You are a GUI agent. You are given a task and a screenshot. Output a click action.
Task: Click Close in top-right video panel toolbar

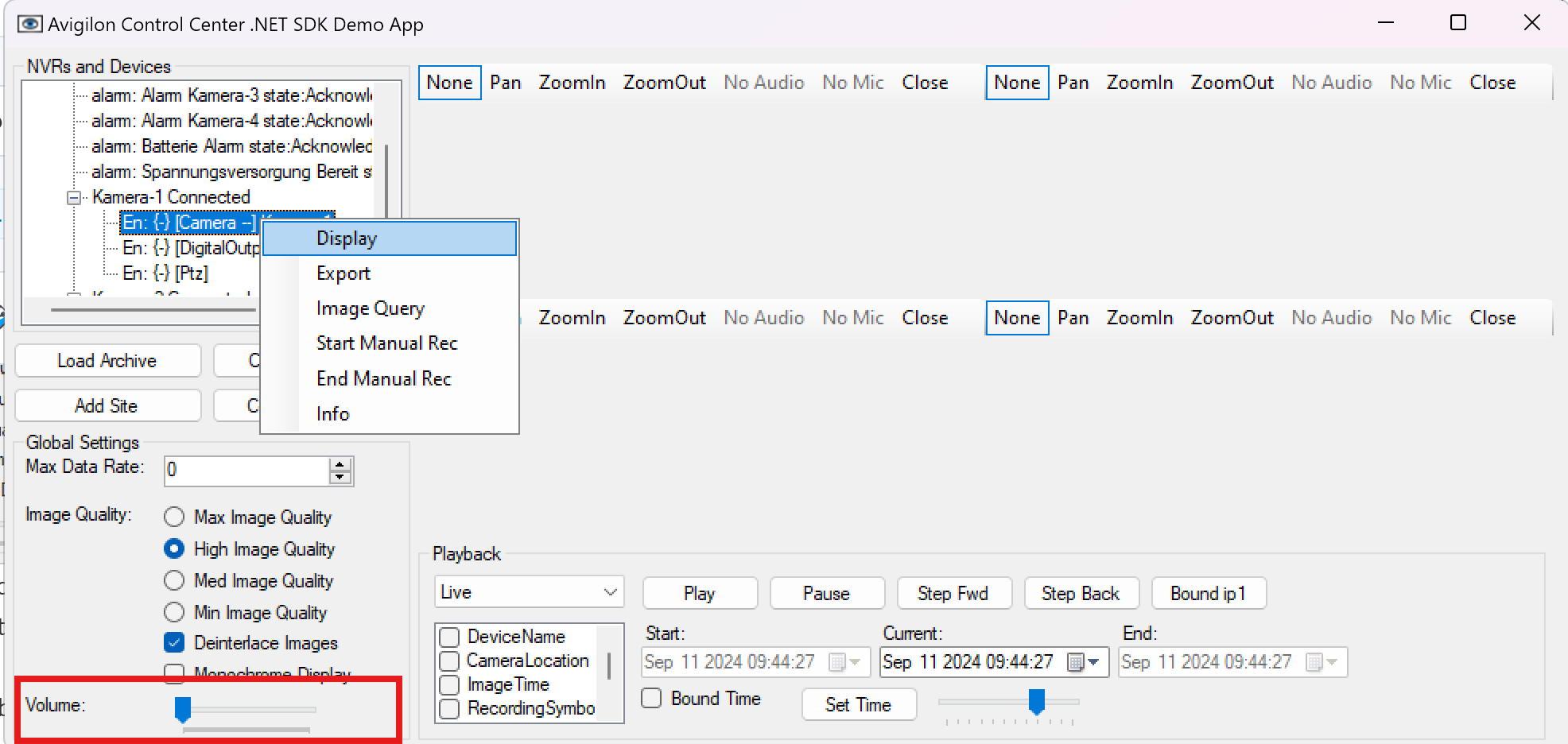pyautogui.click(x=1492, y=83)
